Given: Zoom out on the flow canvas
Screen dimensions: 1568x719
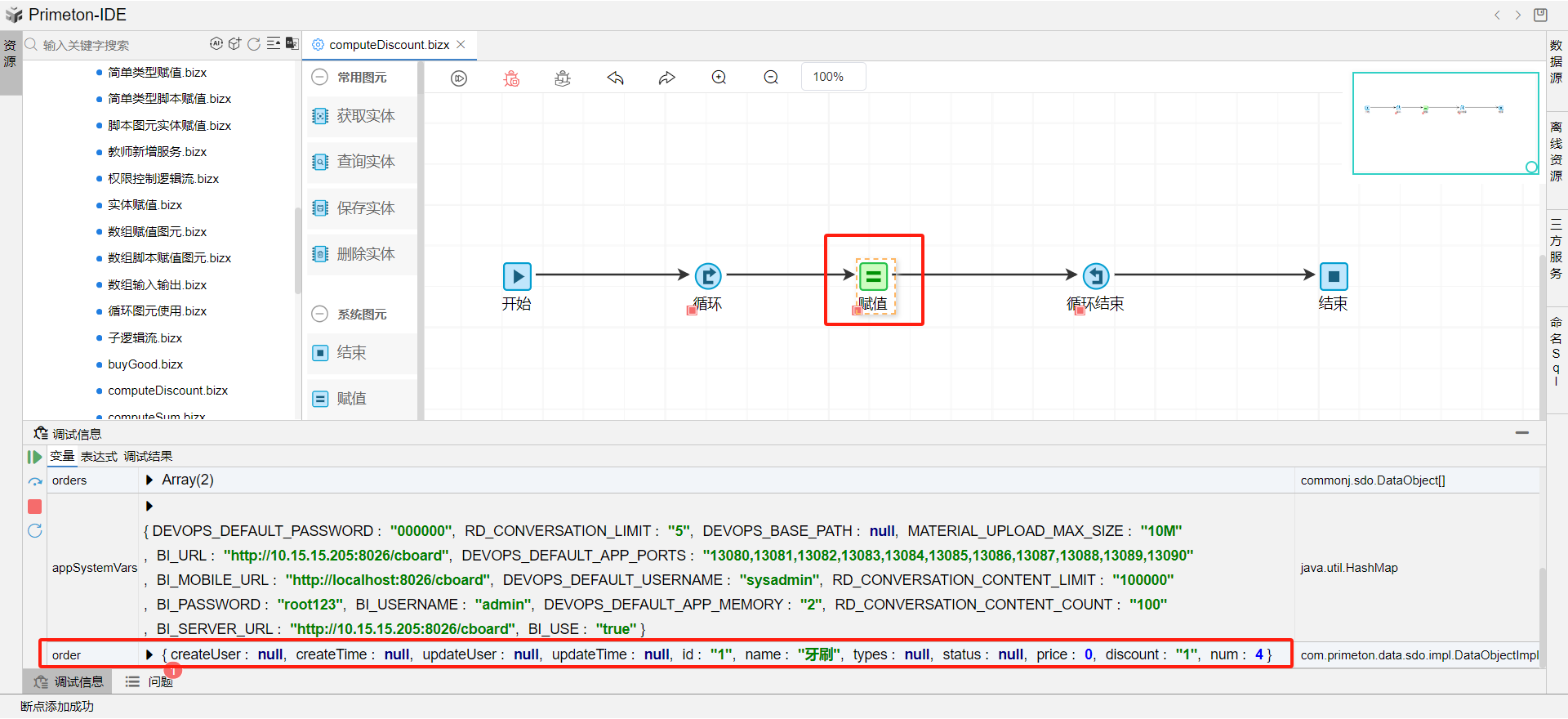Looking at the screenshot, I should (771, 78).
